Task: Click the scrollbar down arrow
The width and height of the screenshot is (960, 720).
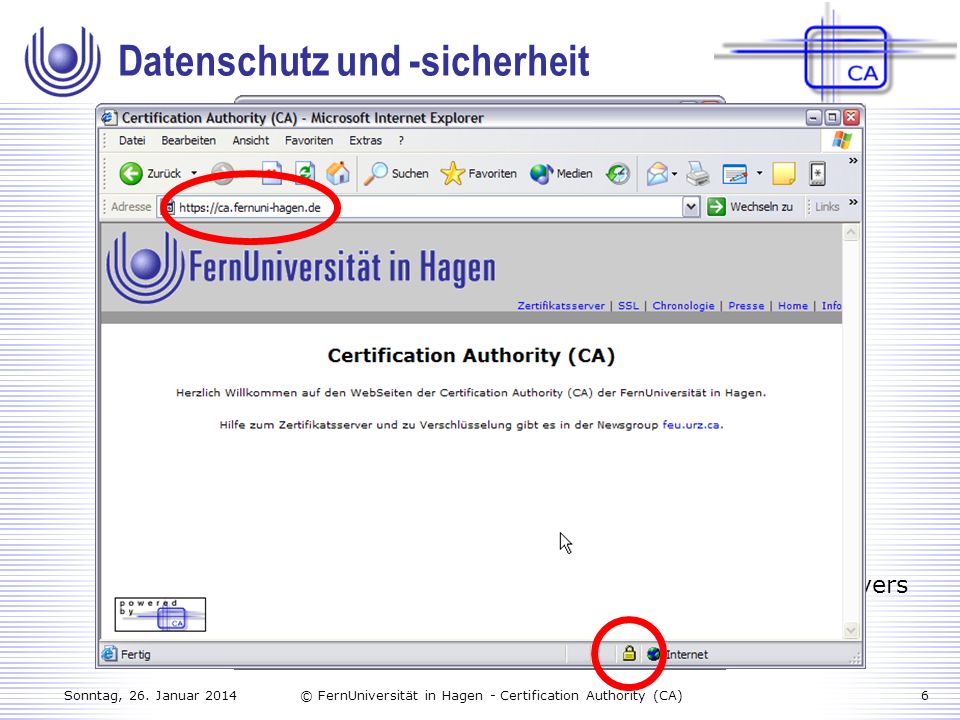Action: click(x=851, y=630)
